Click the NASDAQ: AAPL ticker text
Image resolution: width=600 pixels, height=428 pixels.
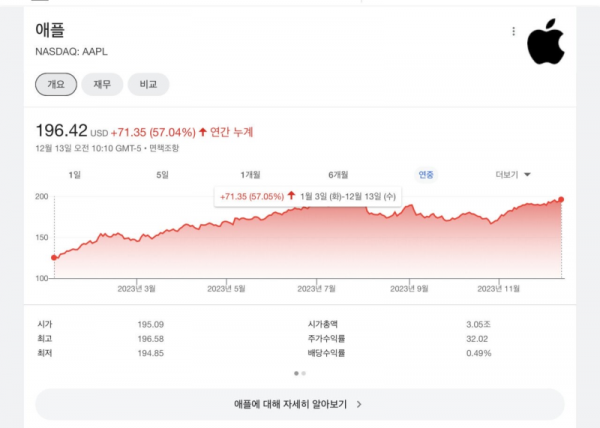pyautogui.click(x=70, y=50)
